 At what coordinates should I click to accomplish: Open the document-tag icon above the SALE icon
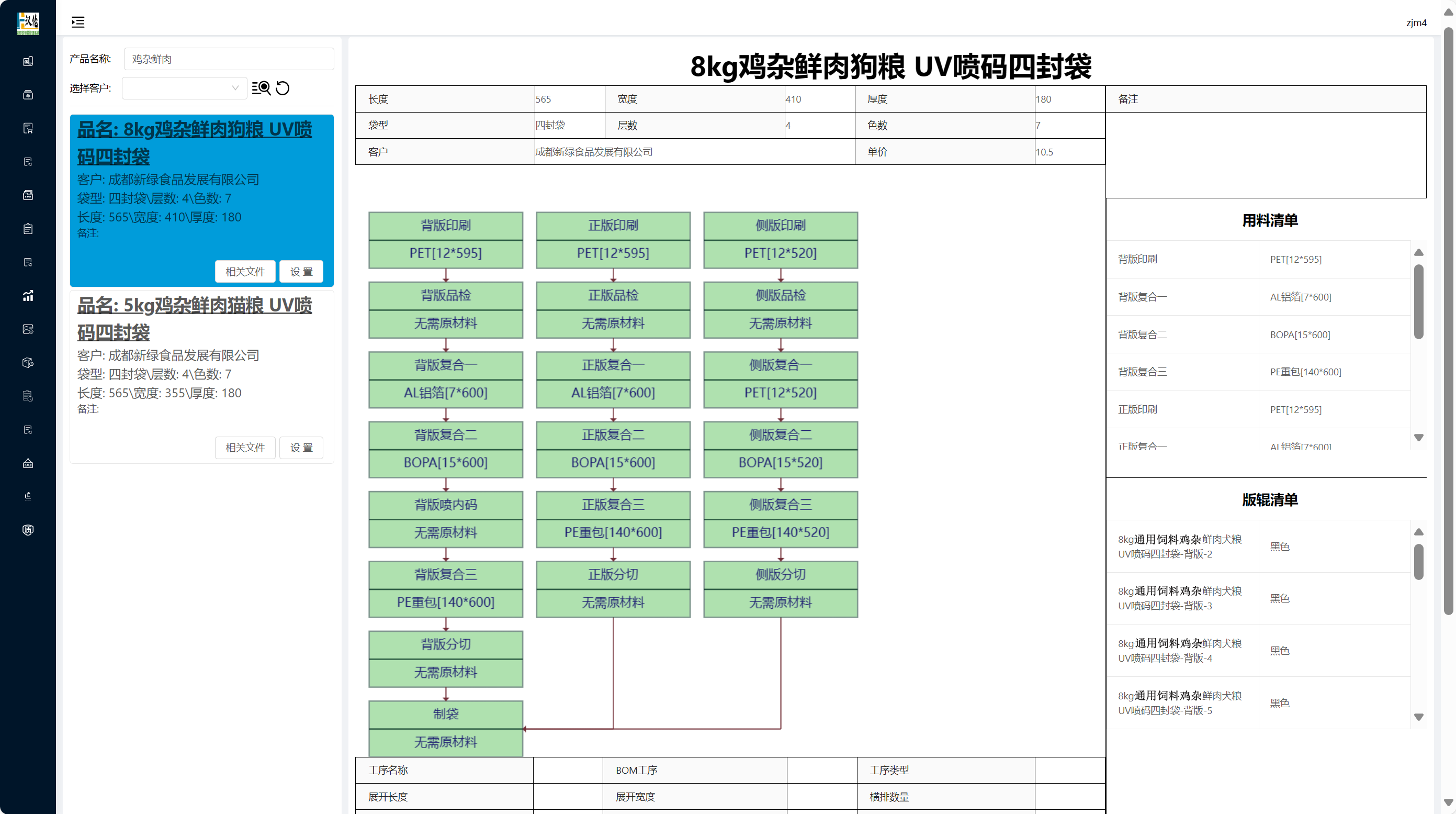[x=28, y=430]
